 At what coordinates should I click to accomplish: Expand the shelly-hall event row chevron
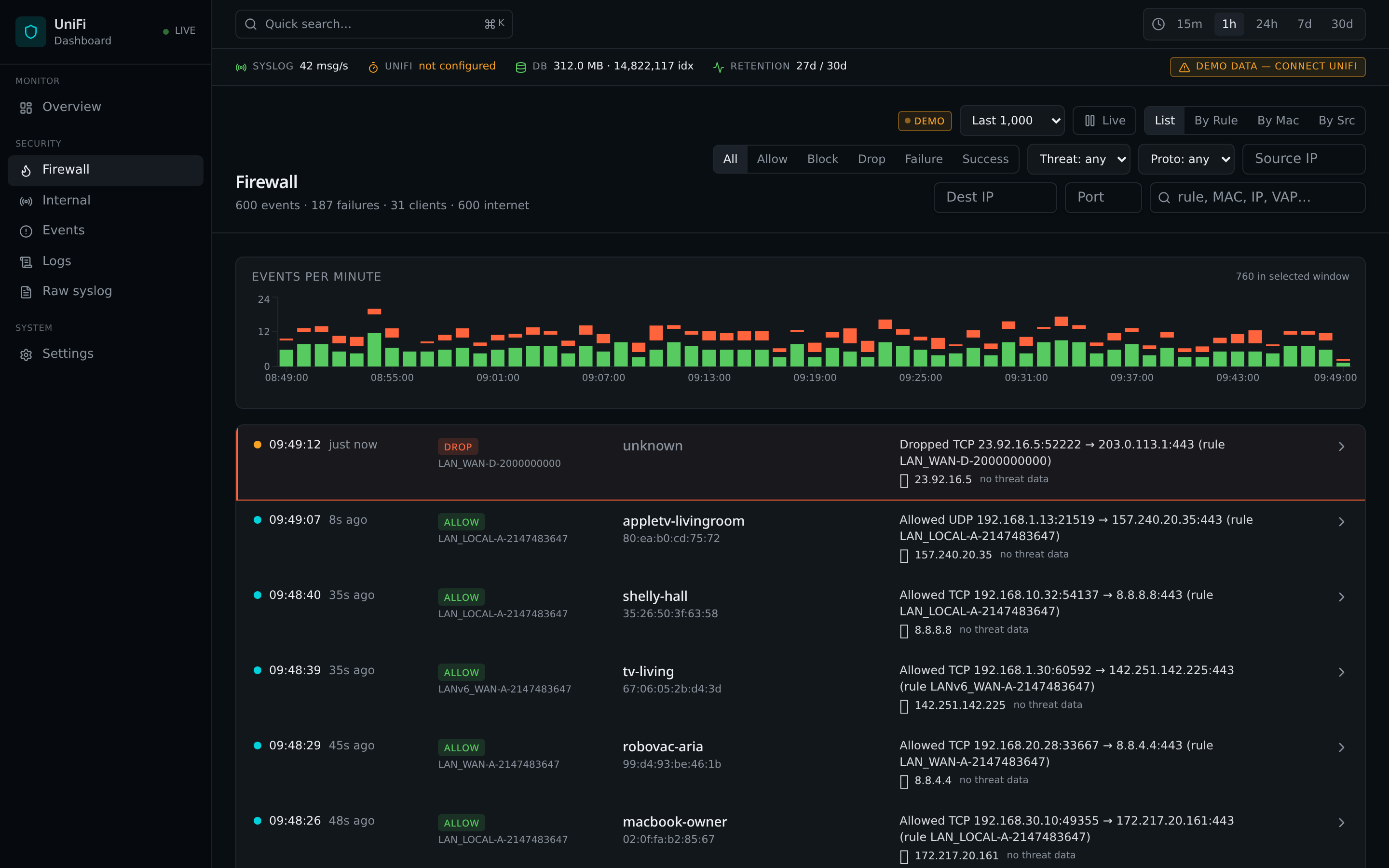1341,597
